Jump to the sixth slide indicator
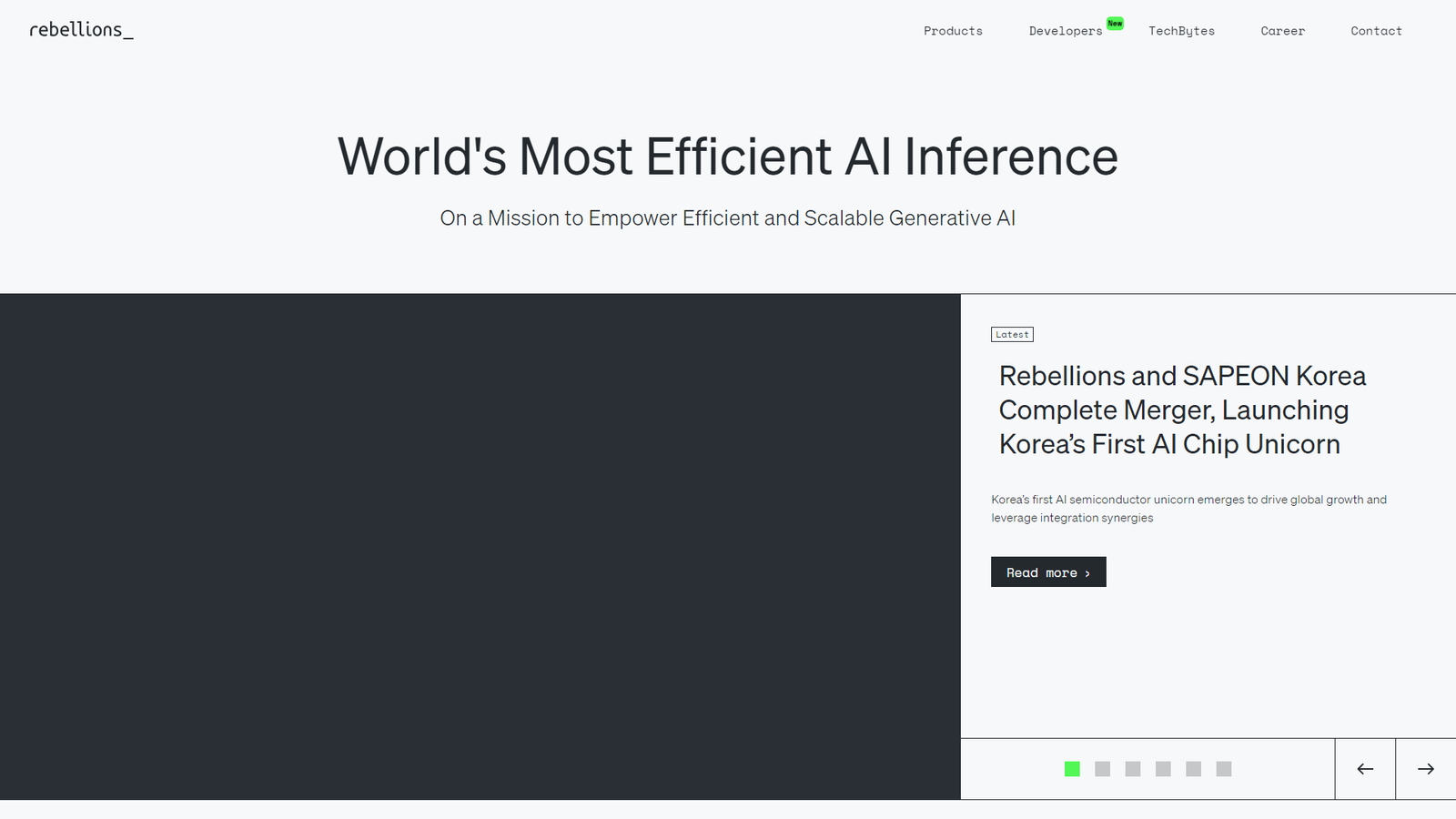This screenshot has width=1456, height=819. (x=1224, y=769)
